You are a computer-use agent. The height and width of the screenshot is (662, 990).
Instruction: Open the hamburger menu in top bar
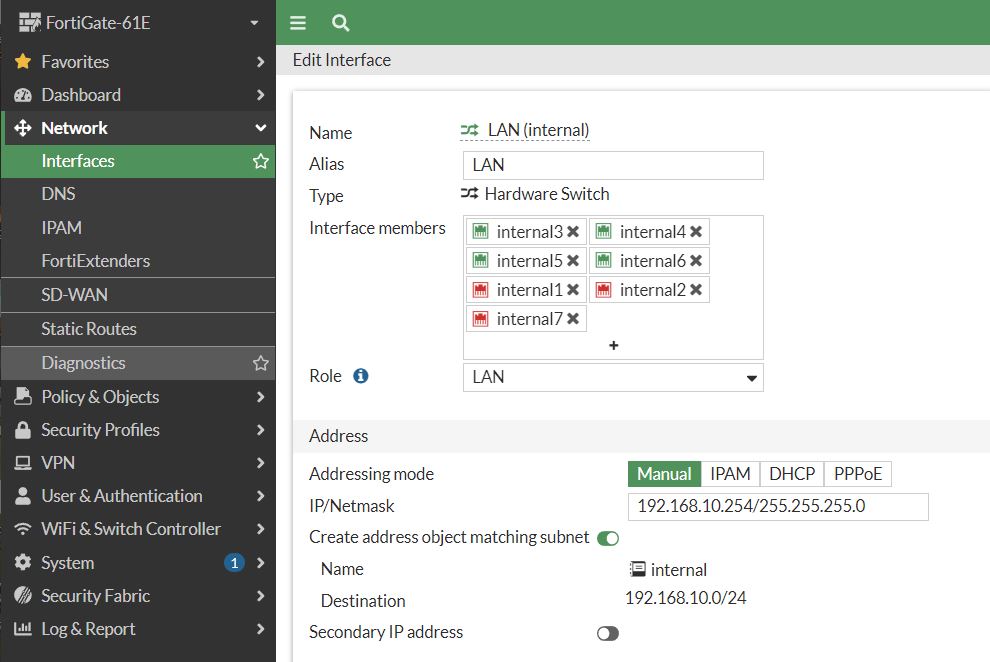coord(297,23)
